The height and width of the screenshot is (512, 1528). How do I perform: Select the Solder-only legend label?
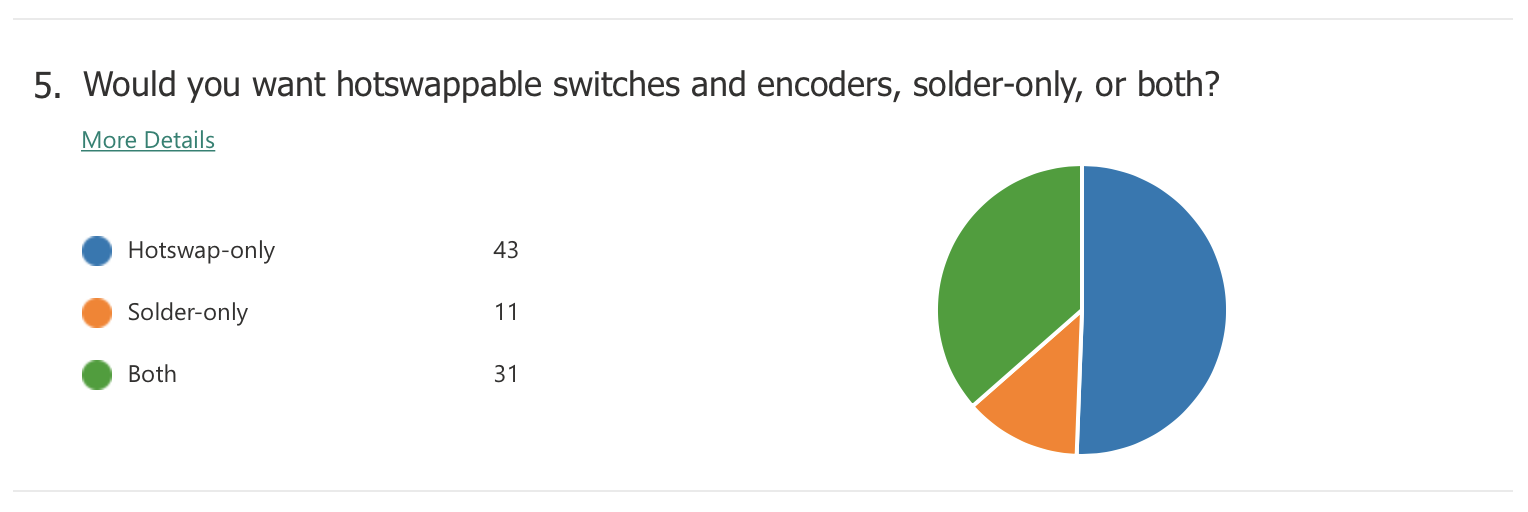[188, 312]
